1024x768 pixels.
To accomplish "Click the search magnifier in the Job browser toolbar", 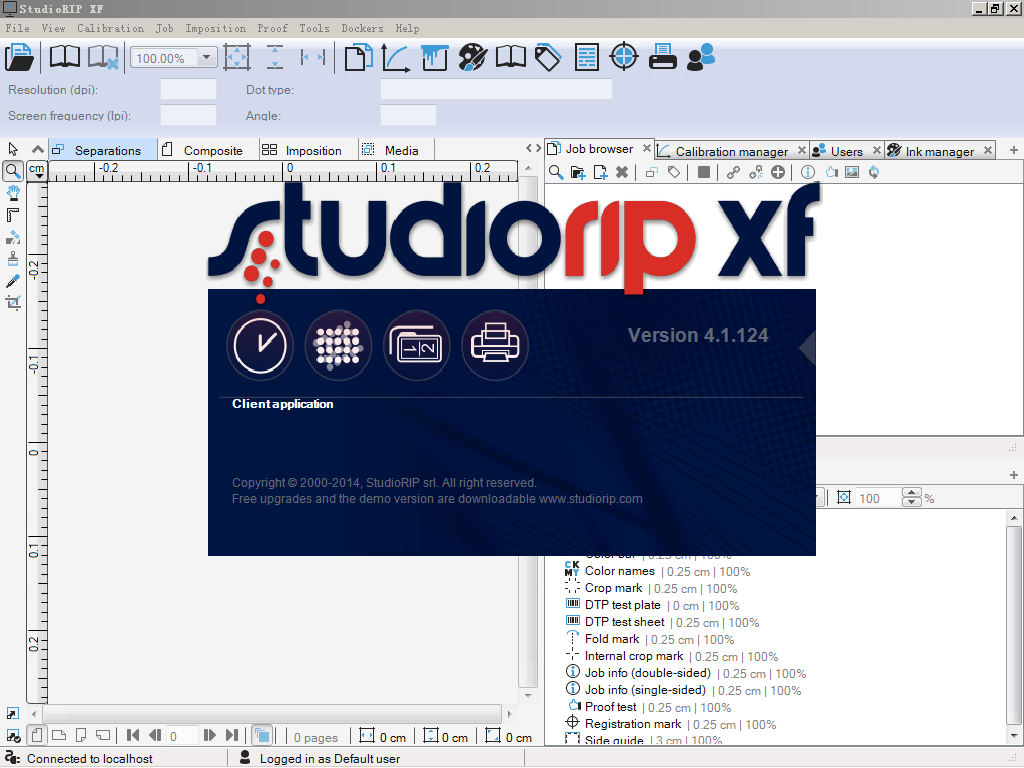I will click(556, 172).
